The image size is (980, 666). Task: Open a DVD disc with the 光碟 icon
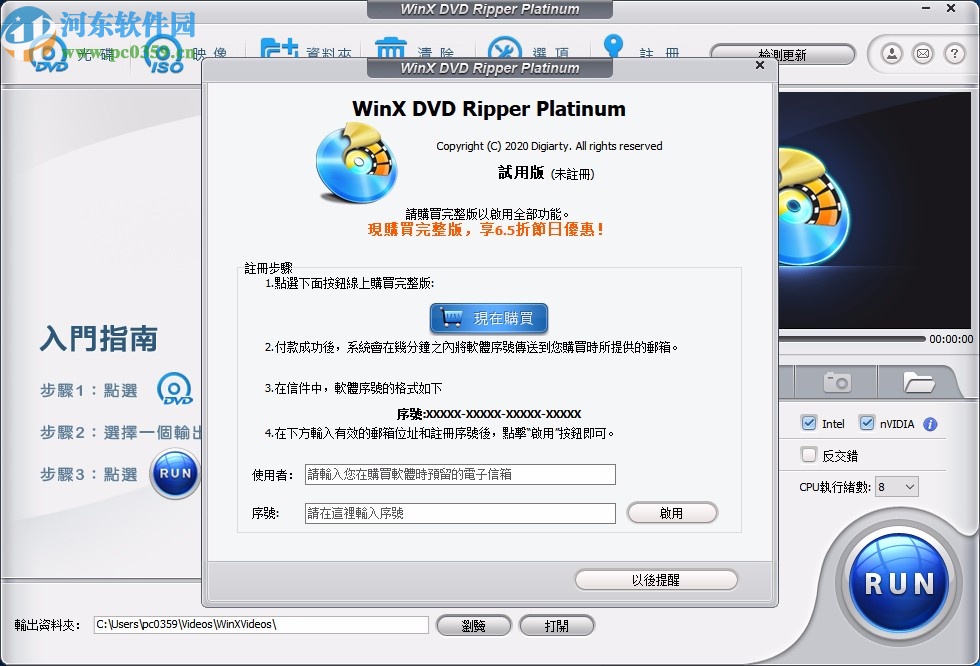(x=45, y=50)
